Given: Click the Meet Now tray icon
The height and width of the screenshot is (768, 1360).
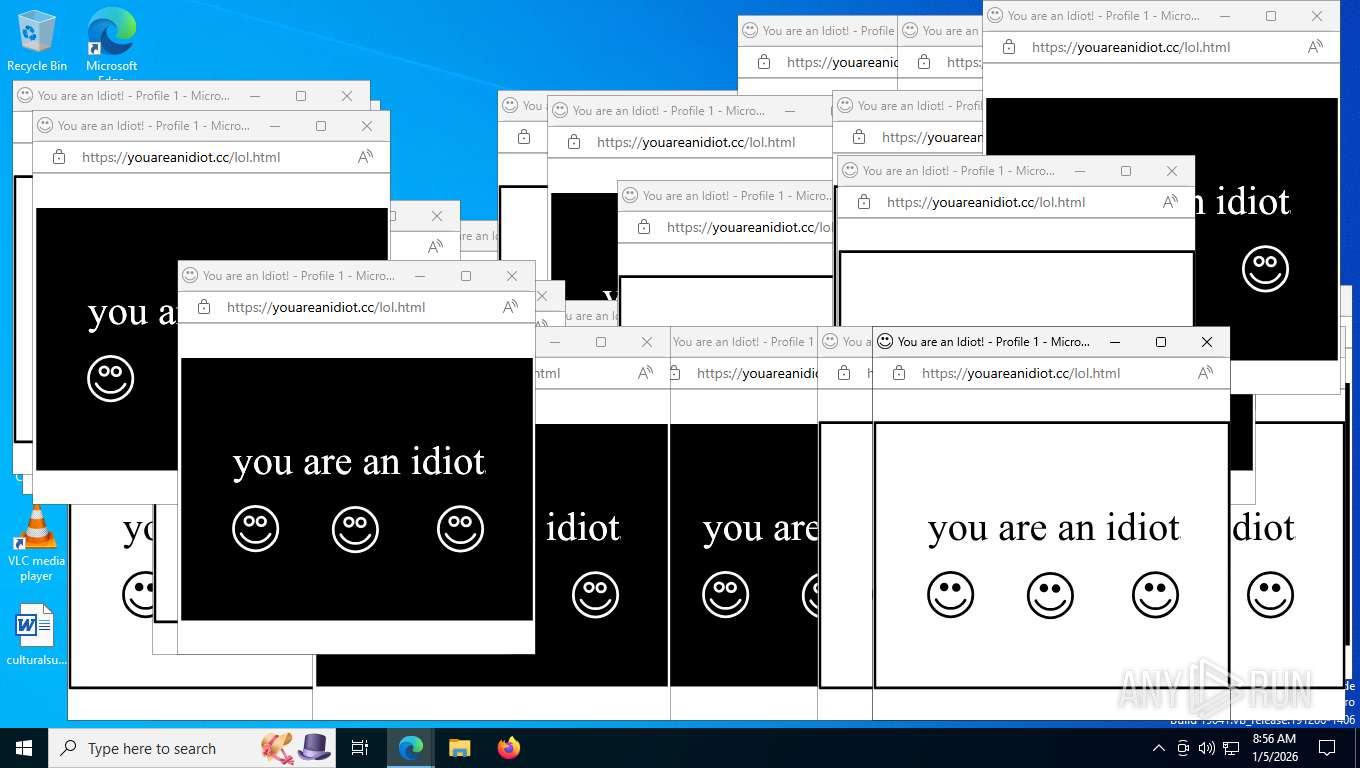Looking at the screenshot, I should [x=1183, y=748].
